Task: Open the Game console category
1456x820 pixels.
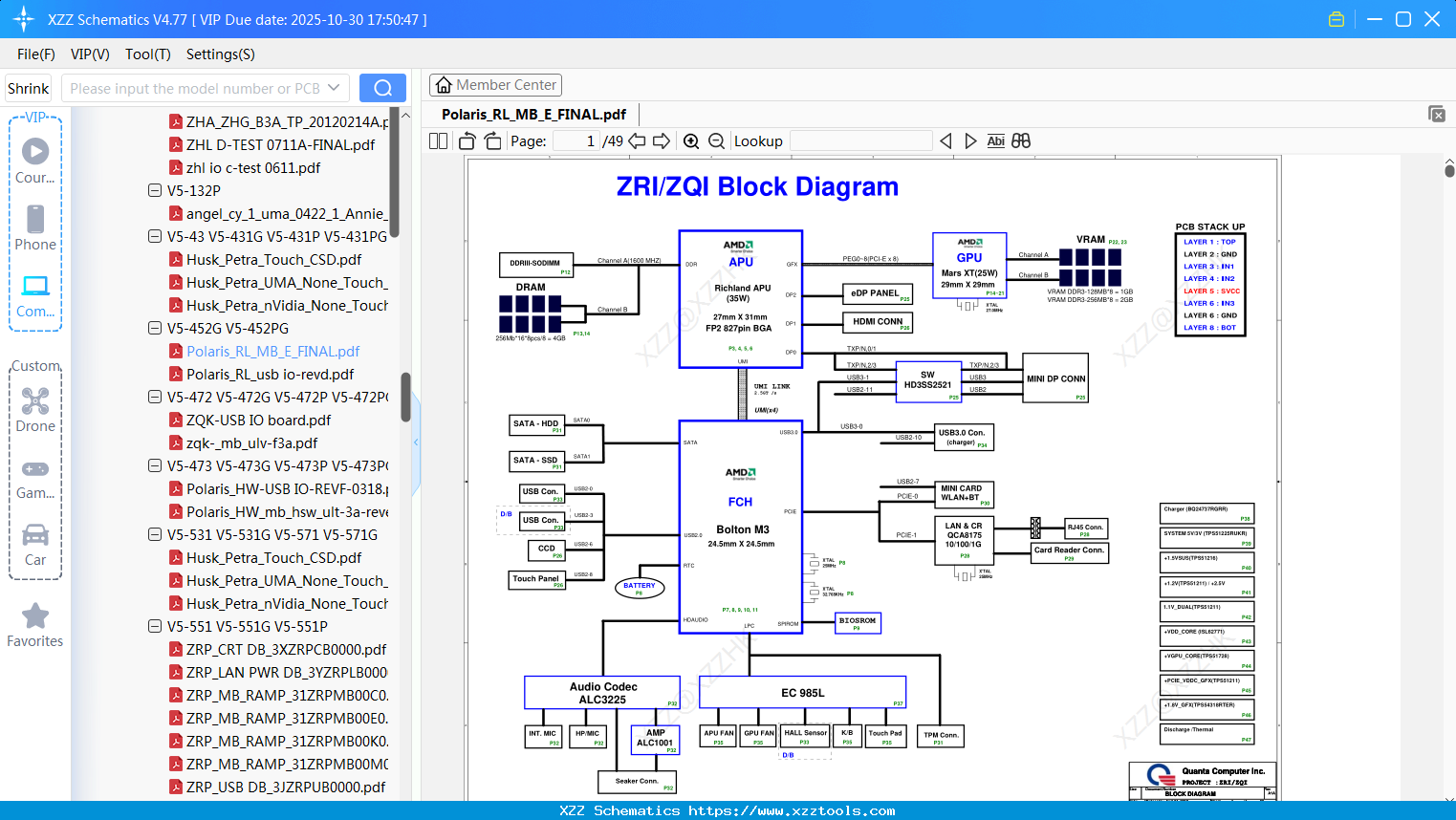Action: 35,478
